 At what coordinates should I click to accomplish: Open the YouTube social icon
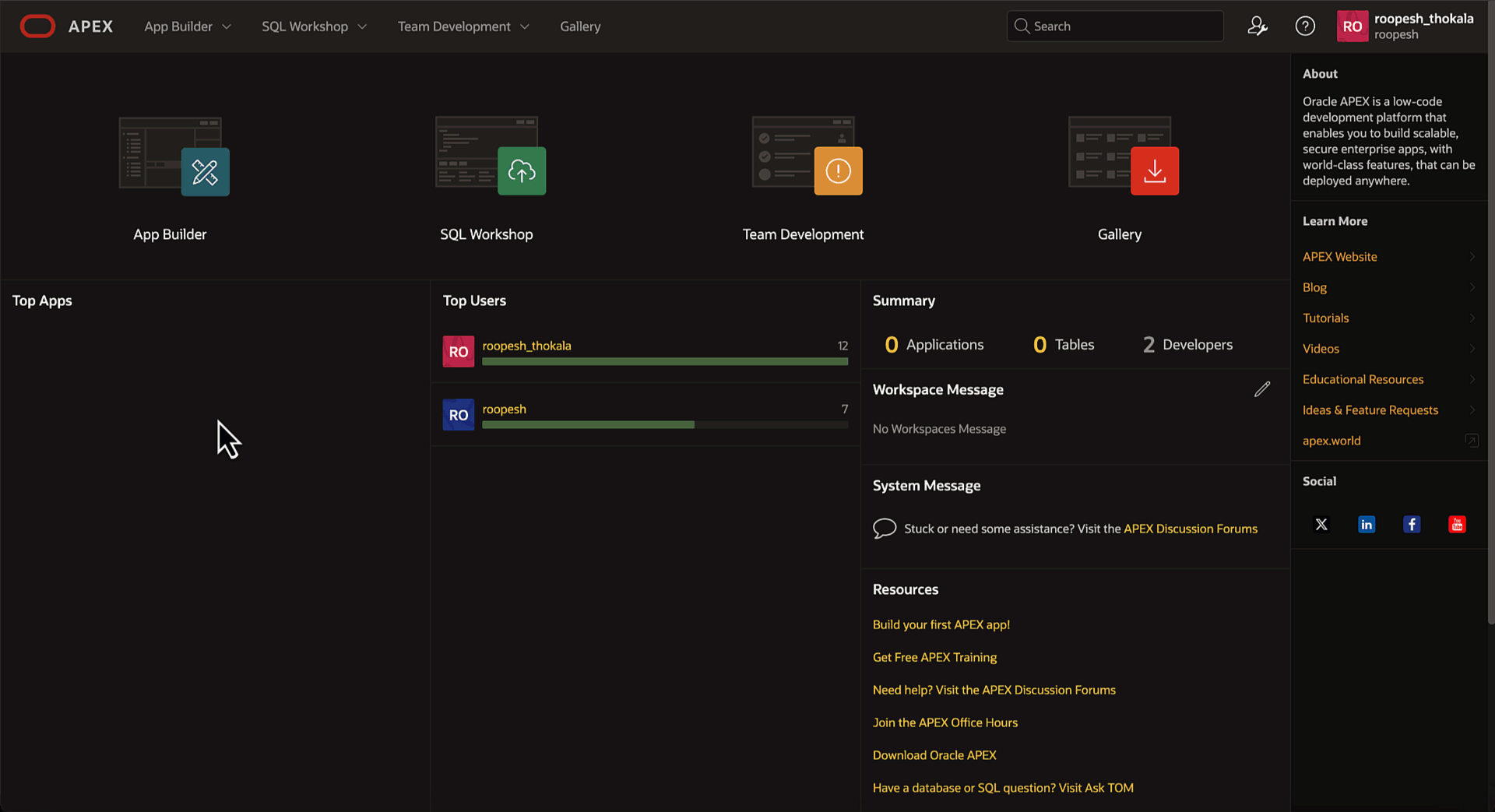click(1457, 524)
